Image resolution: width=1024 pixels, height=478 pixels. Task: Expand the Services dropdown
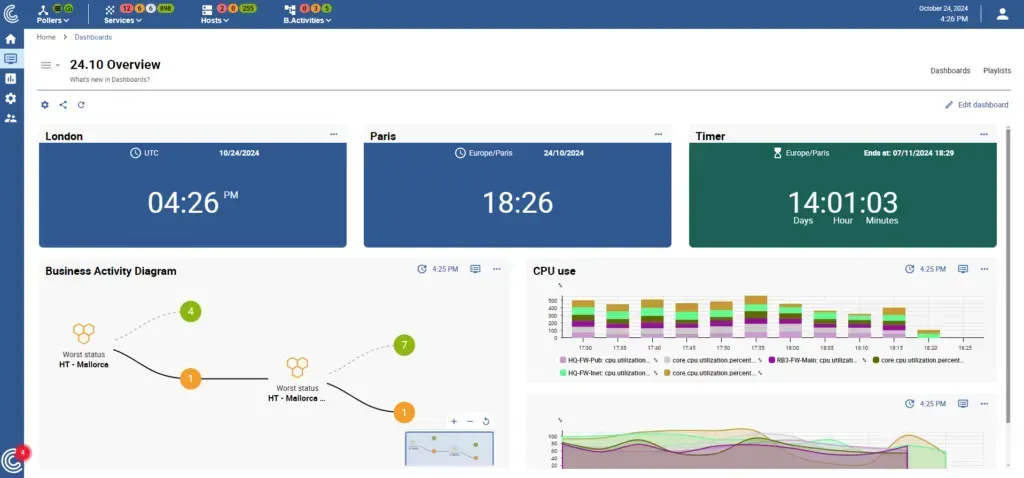coord(123,20)
